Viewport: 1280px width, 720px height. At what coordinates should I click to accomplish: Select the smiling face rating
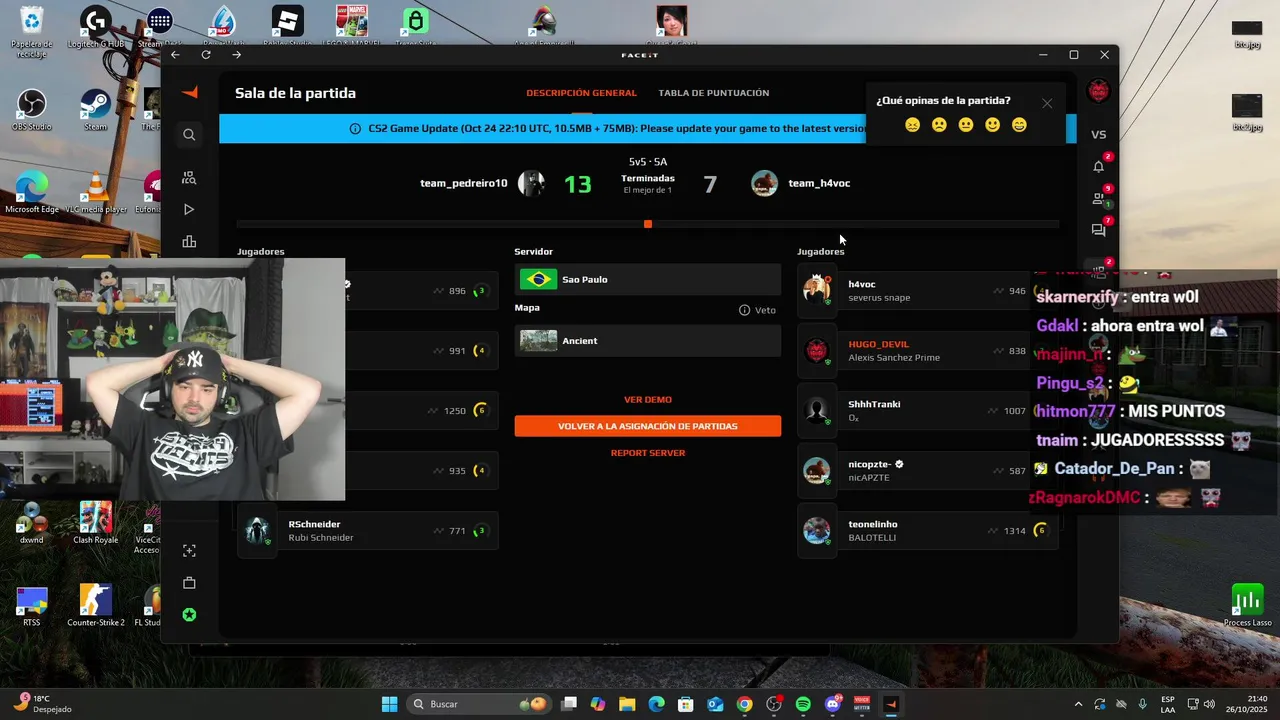point(992,125)
